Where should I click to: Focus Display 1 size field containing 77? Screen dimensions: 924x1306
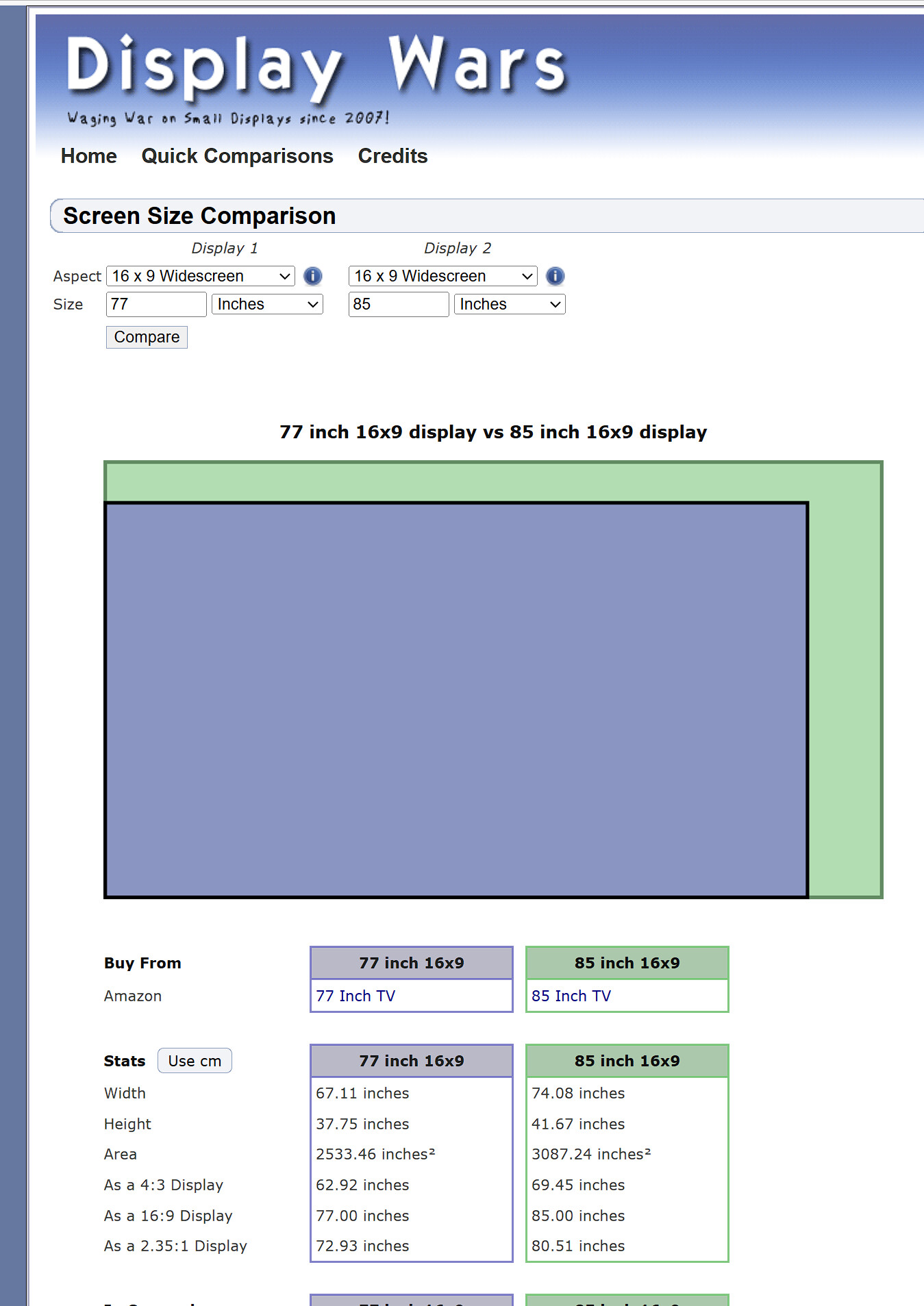click(x=156, y=304)
